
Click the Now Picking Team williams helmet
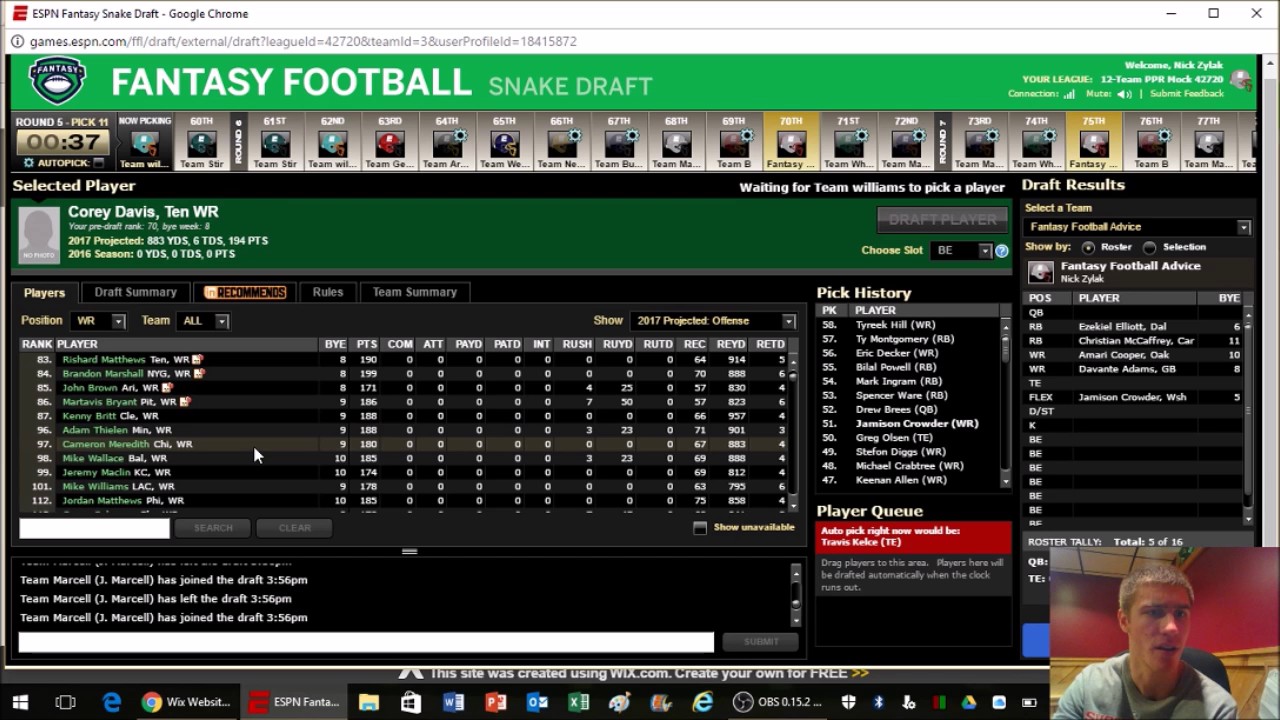pyautogui.click(x=145, y=145)
